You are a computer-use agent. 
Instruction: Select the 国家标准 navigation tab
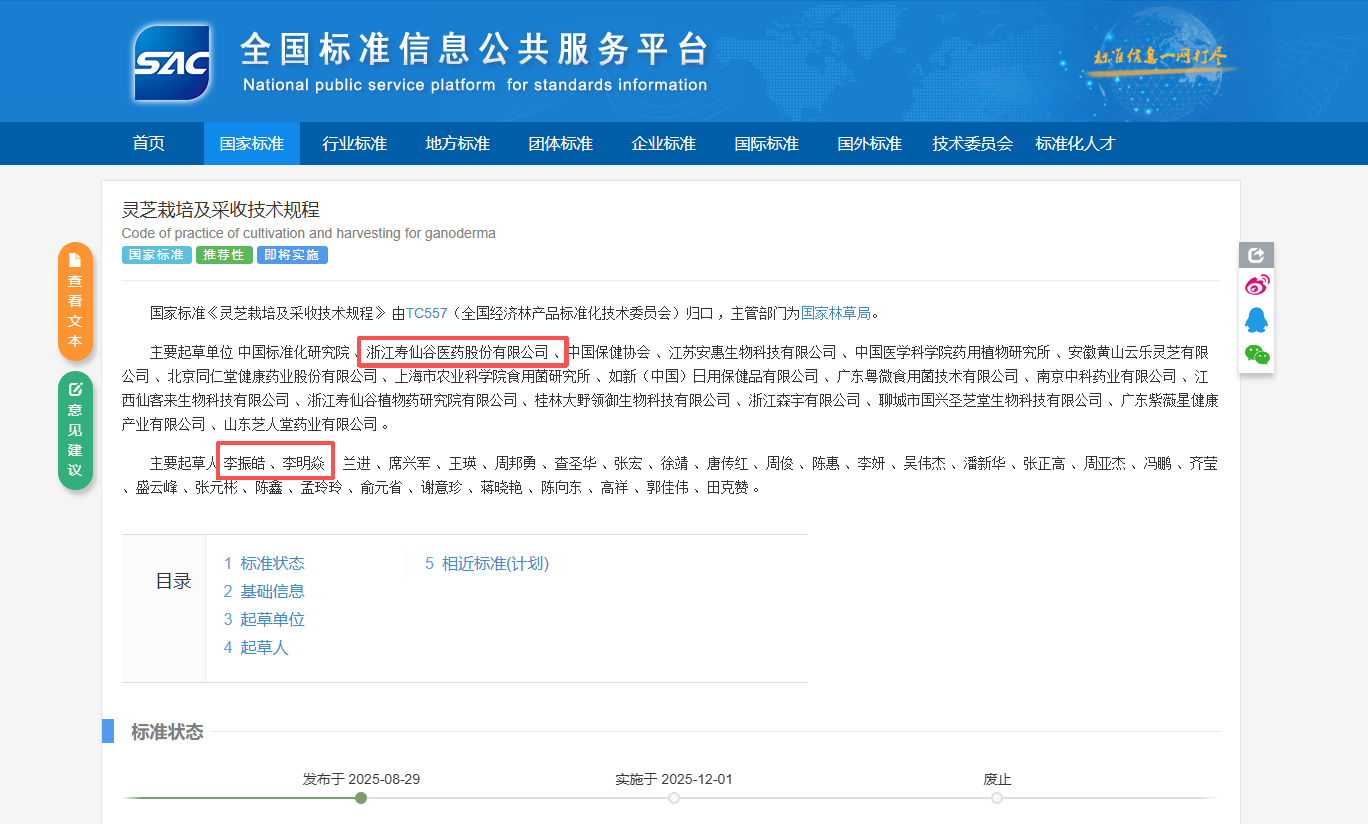click(252, 143)
